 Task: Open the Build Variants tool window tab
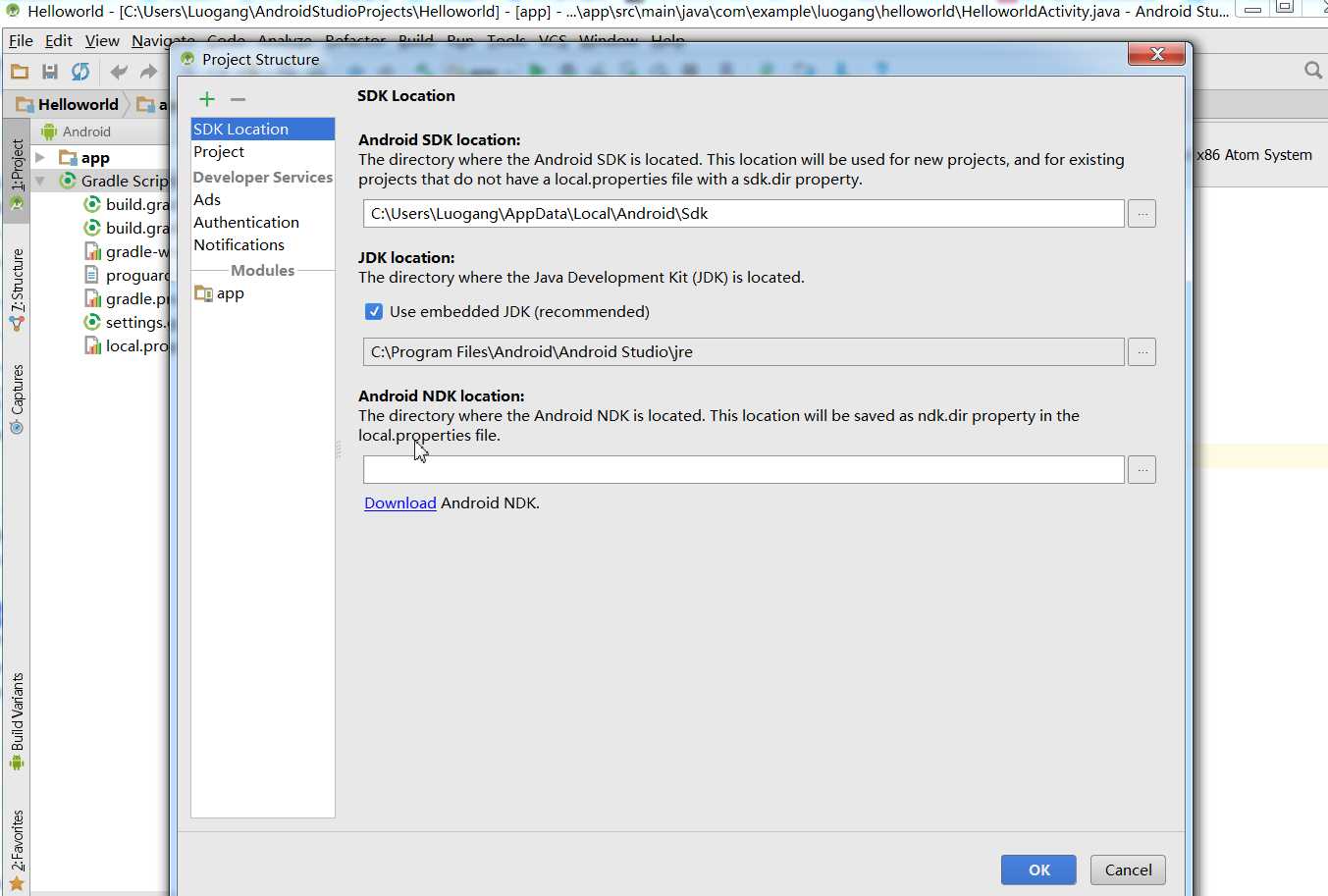click(17, 721)
